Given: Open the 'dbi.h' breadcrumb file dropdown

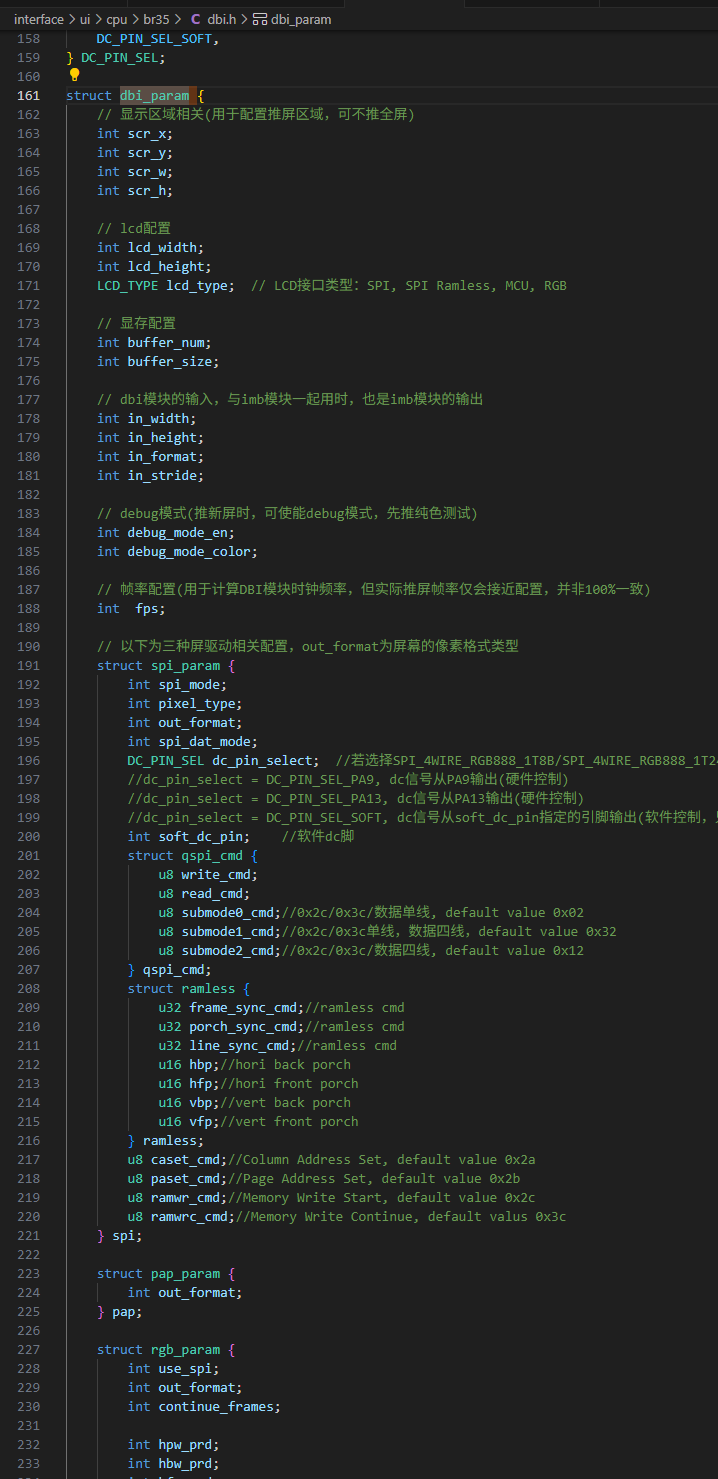Looking at the screenshot, I should tap(221, 19).
